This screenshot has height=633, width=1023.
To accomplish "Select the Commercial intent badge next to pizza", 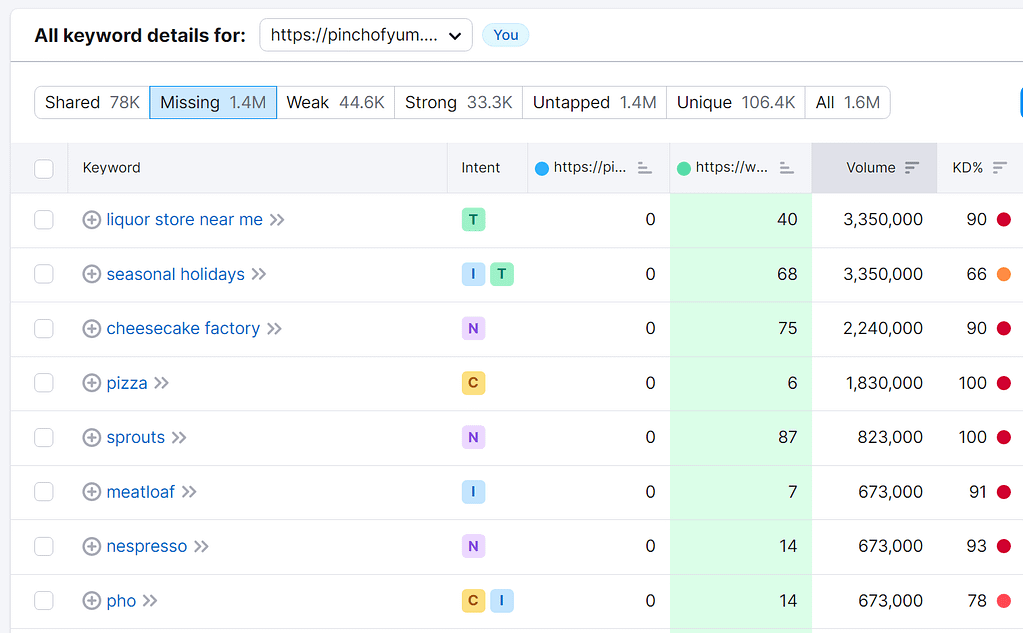I will coord(473,383).
